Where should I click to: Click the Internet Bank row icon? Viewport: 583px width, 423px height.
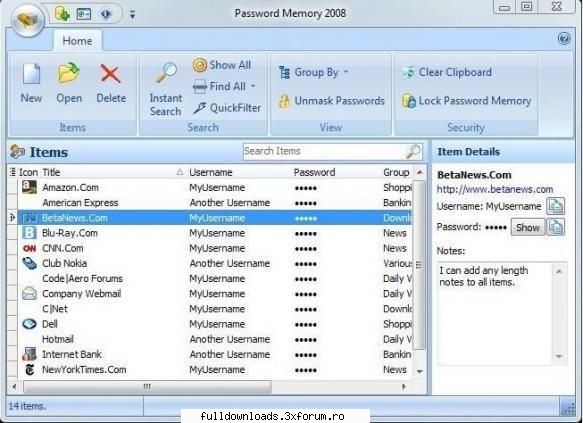coord(29,354)
